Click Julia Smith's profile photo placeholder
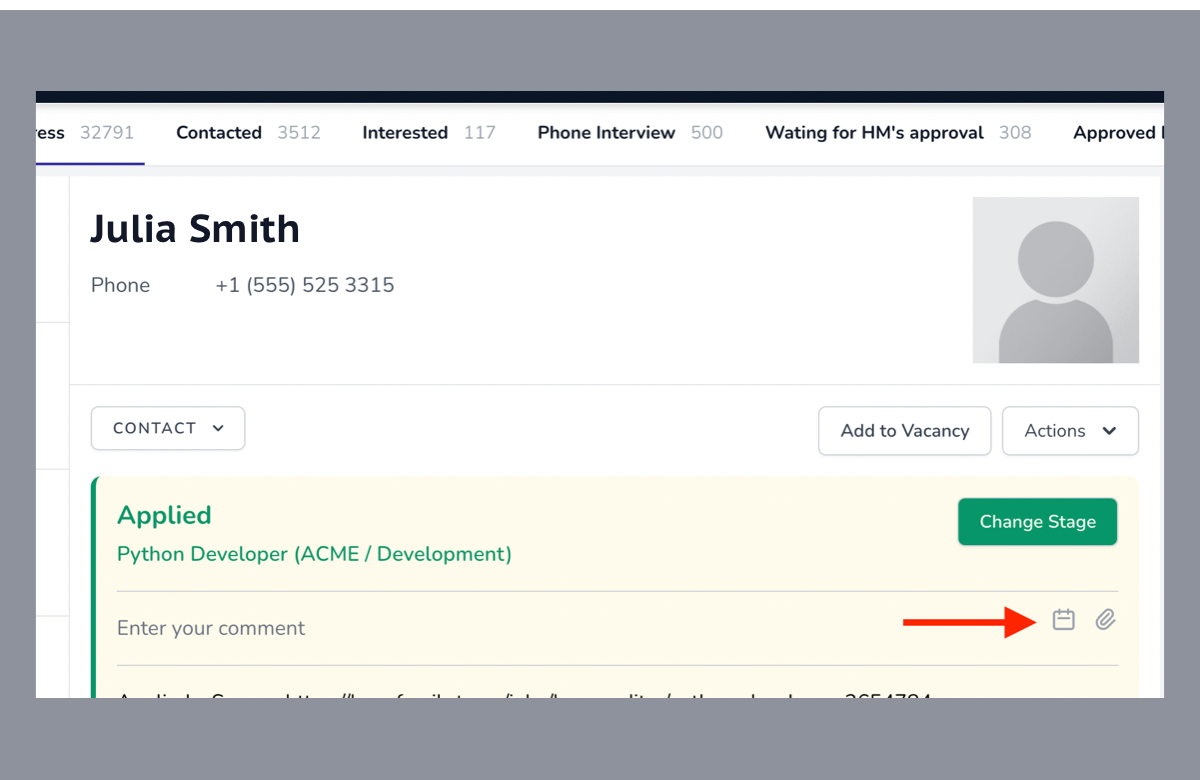Image resolution: width=1200 pixels, height=780 pixels. coord(1055,280)
